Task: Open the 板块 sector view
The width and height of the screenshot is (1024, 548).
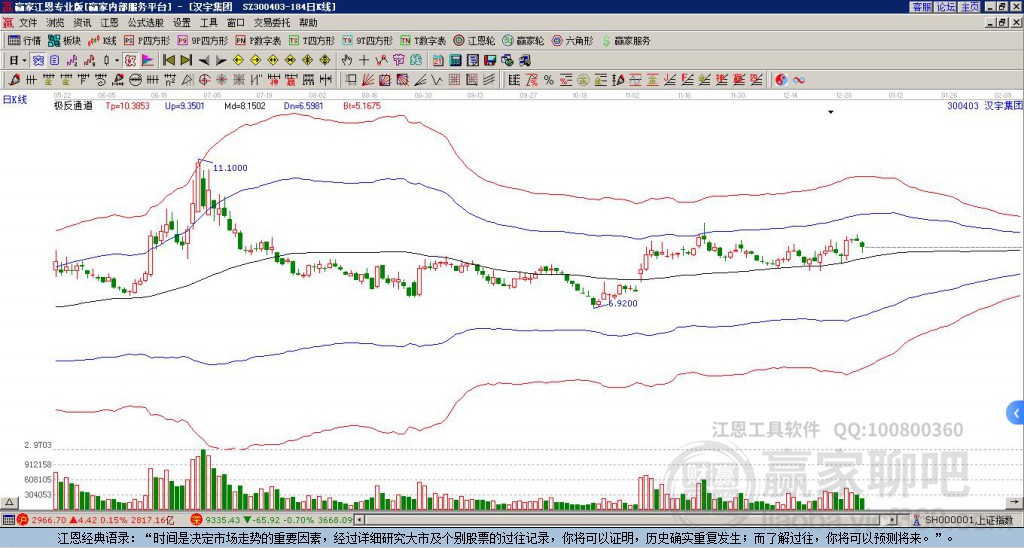Action: pyautogui.click(x=64, y=40)
